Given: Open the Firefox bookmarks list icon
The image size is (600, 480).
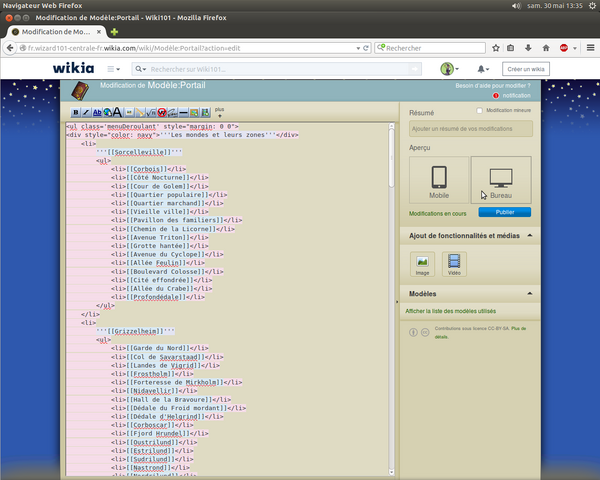Looking at the screenshot, I should (x=510, y=48).
